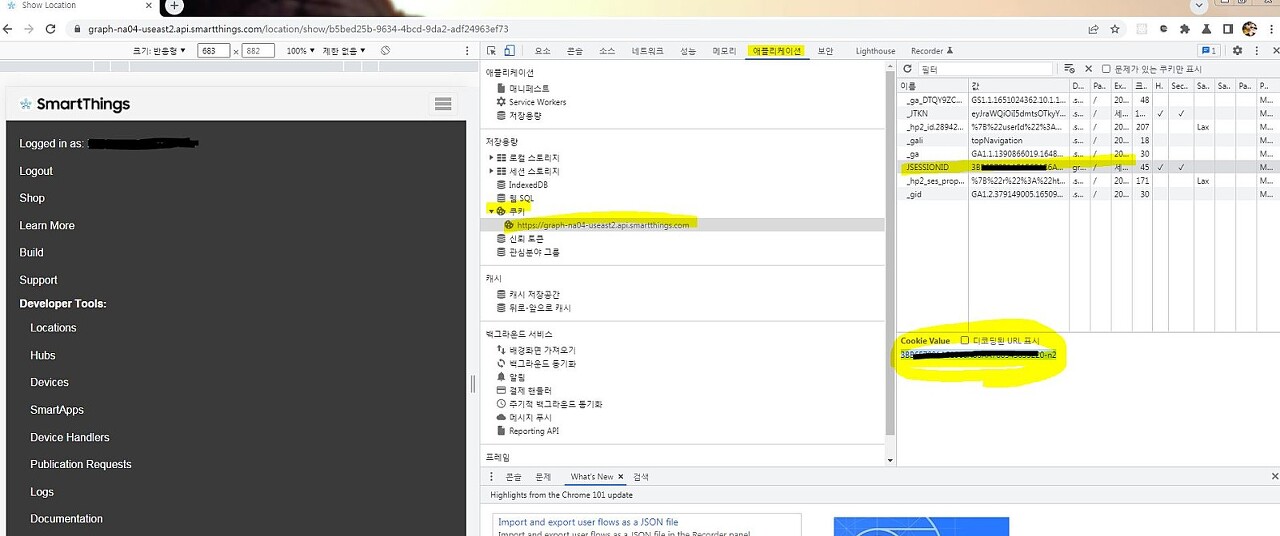This screenshot has width=1280, height=536.
Task: Switch to the 콘솔 DevTools tab
Action: coord(574,51)
